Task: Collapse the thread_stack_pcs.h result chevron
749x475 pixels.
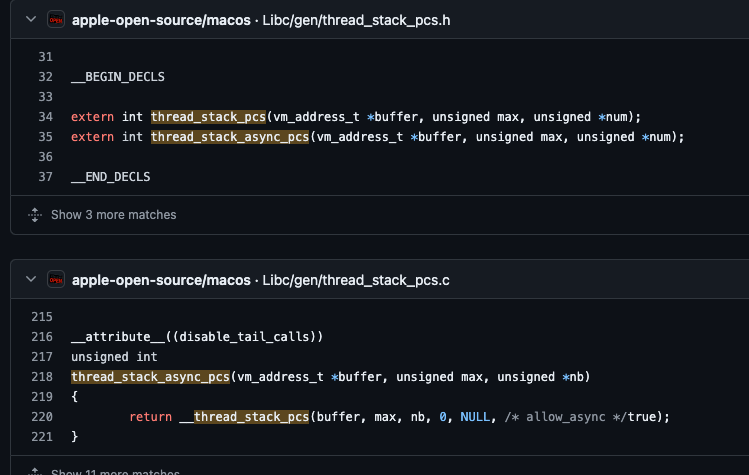Action: pos(31,20)
